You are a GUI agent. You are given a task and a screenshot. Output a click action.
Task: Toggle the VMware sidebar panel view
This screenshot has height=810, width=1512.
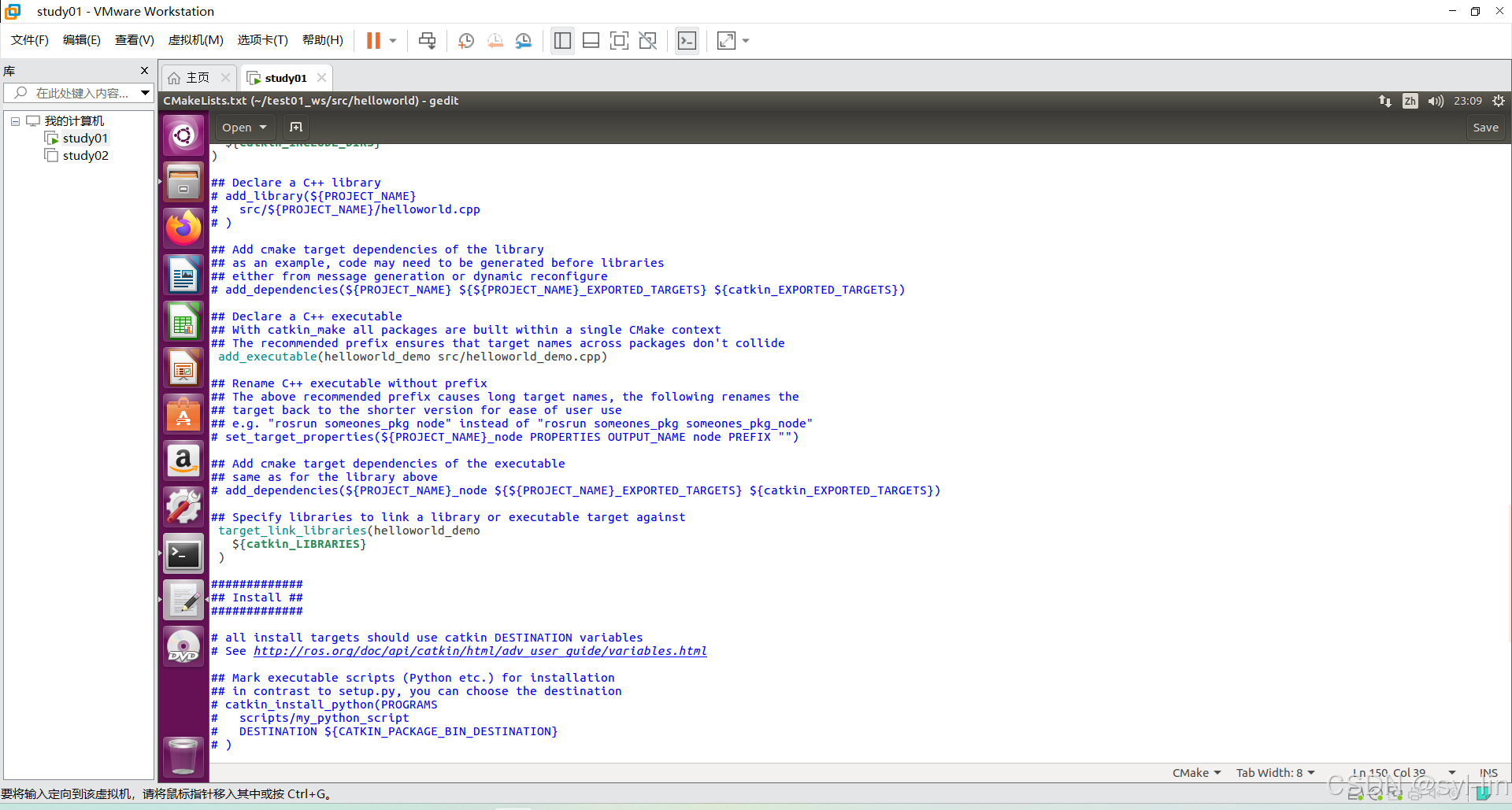(562, 40)
